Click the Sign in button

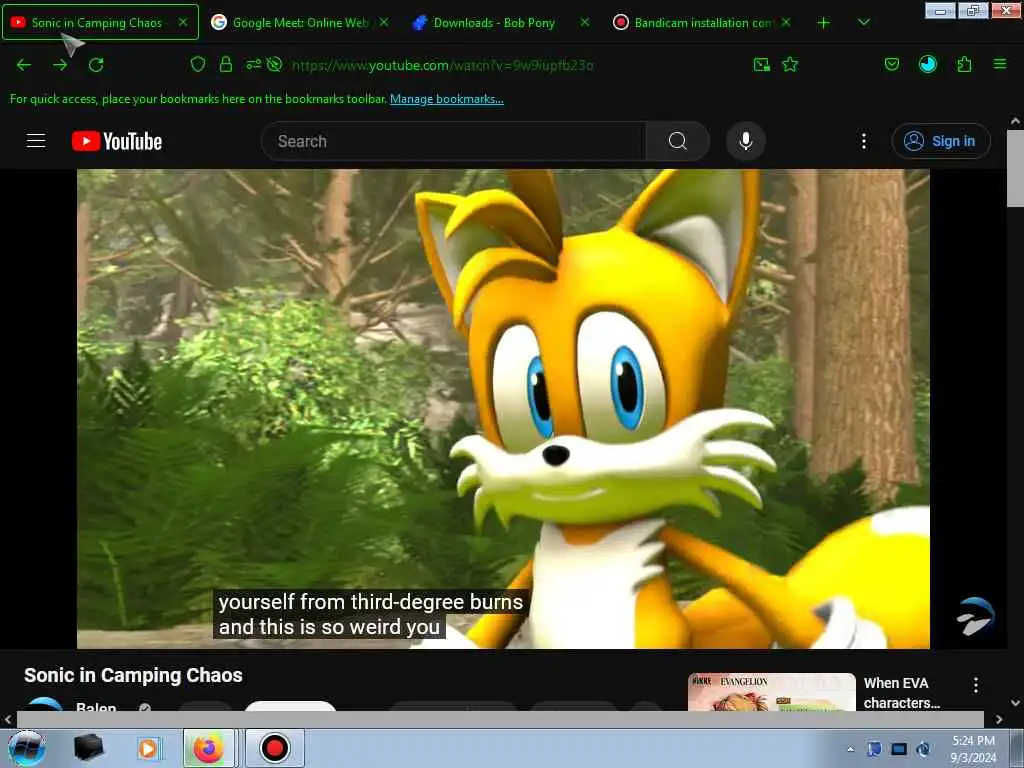pos(941,141)
